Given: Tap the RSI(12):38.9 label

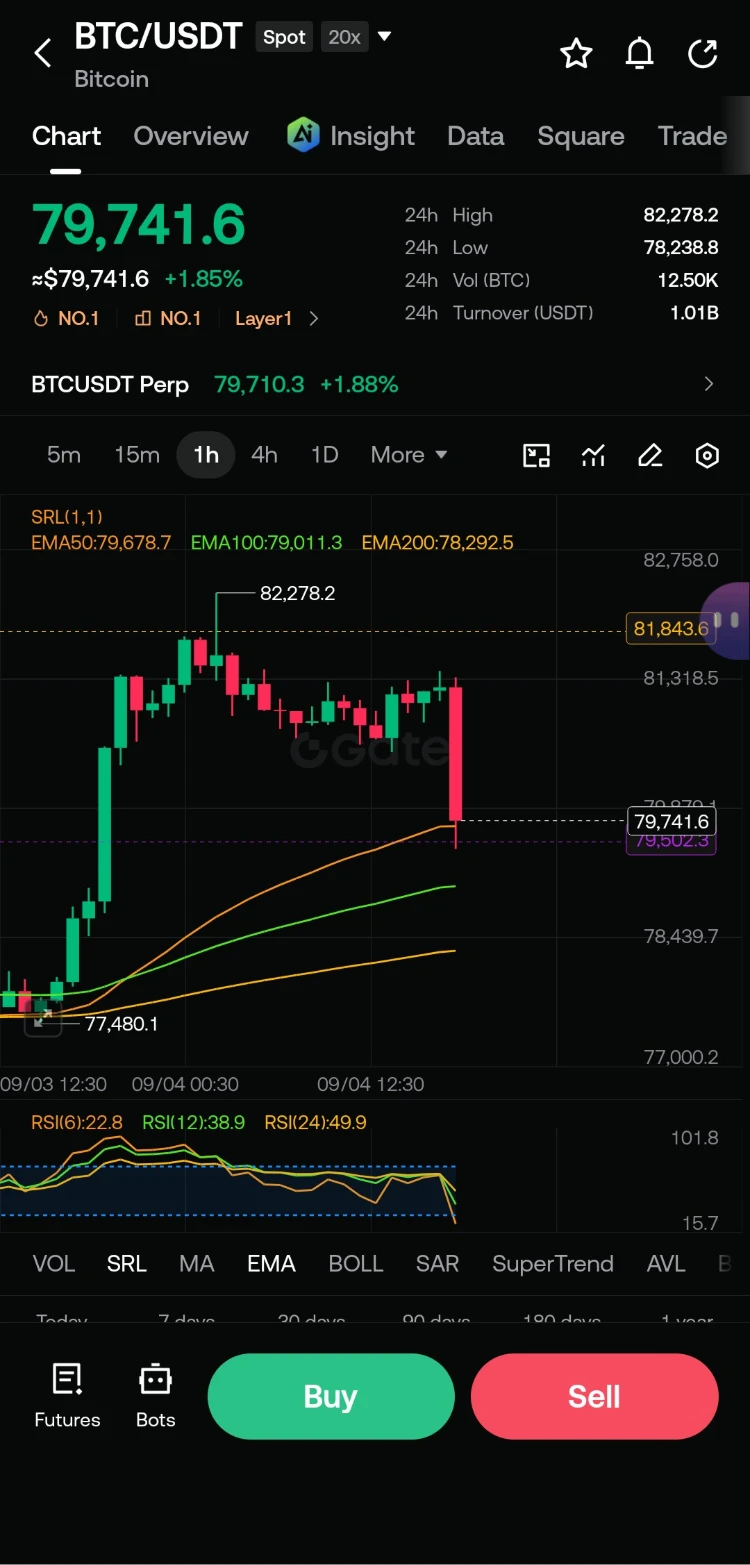Looking at the screenshot, I should coord(194,1123).
